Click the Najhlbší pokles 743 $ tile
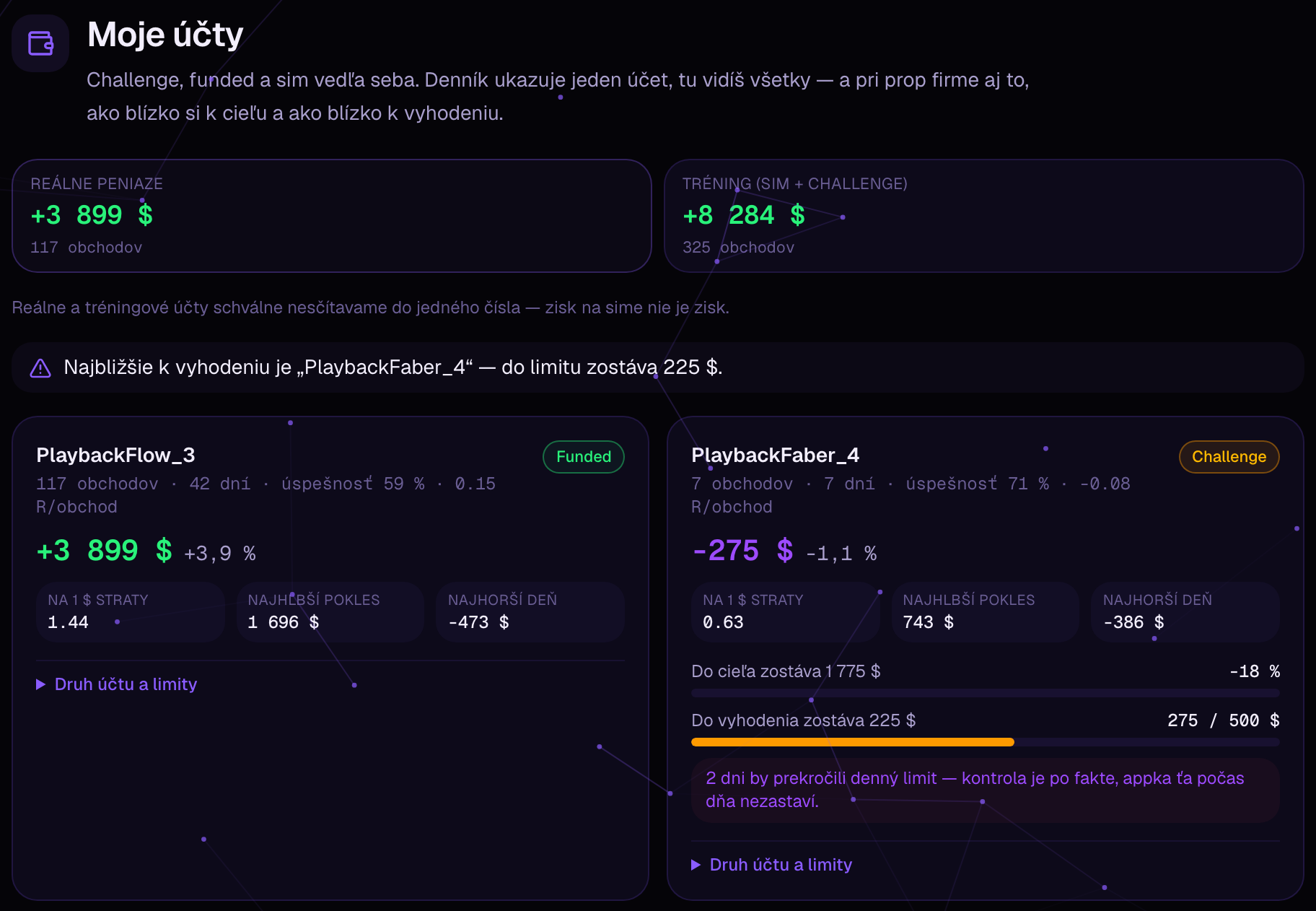 (986, 612)
